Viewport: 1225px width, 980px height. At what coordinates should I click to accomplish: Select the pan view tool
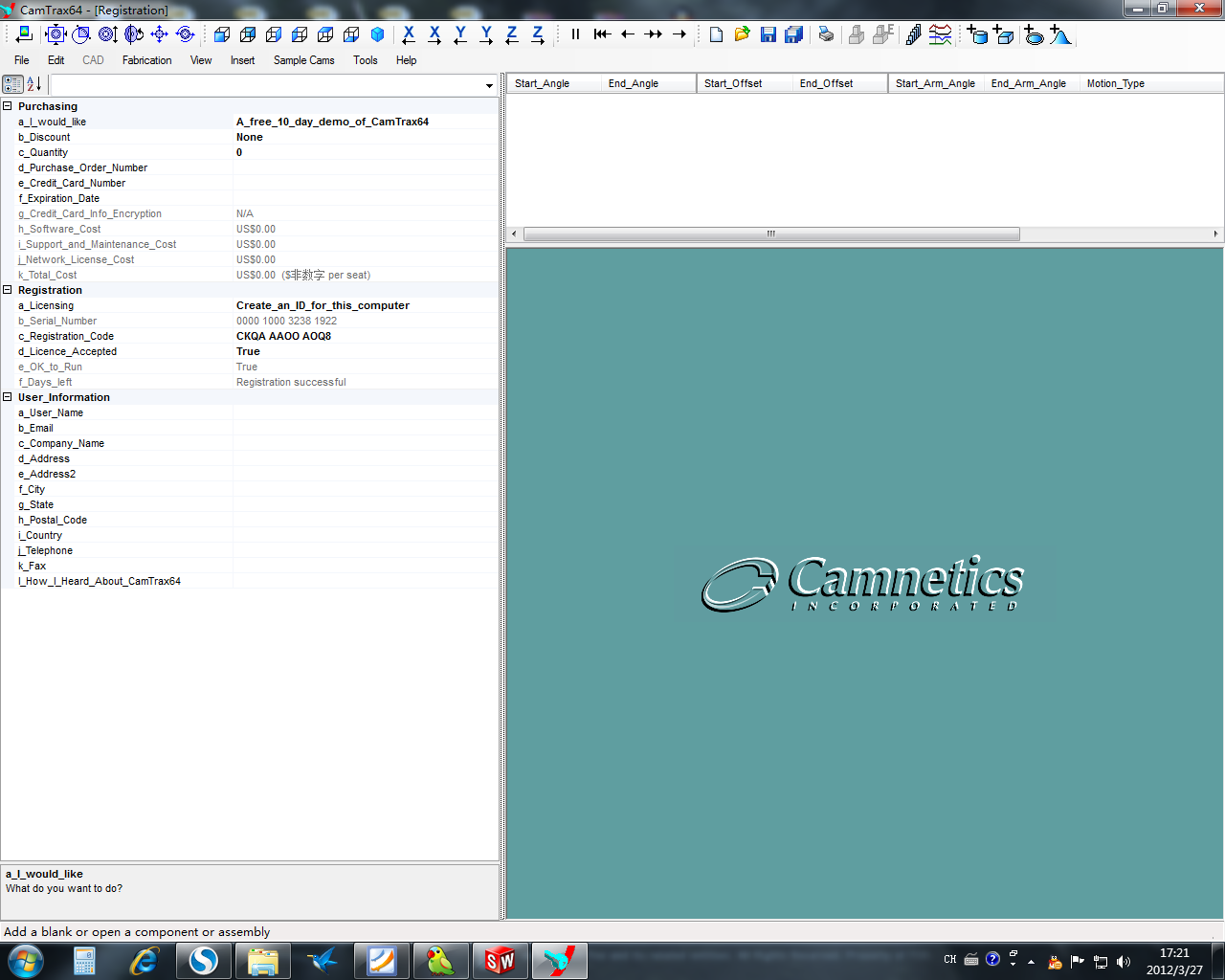pyautogui.click(x=159, y=34)
